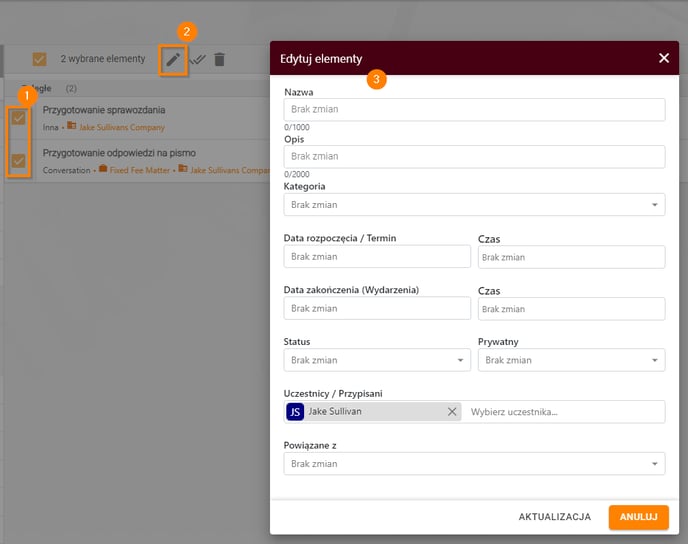Click the JS avatar badge
This screenshot has height=544, width=688.
295,412
